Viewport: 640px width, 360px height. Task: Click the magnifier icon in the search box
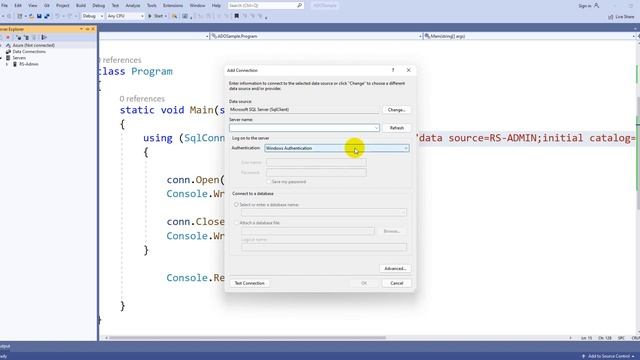click(299, 6)
